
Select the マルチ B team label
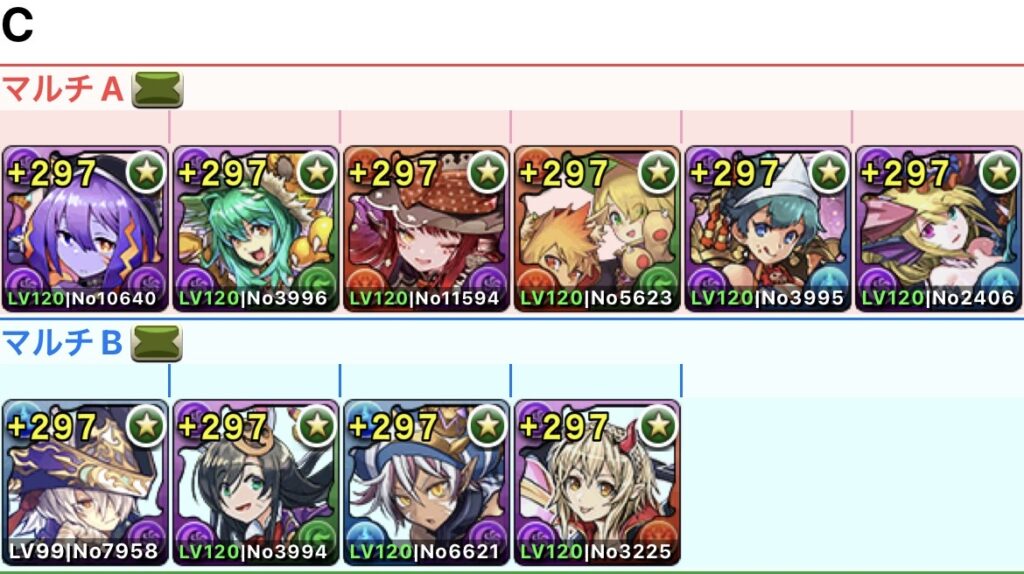62,343
